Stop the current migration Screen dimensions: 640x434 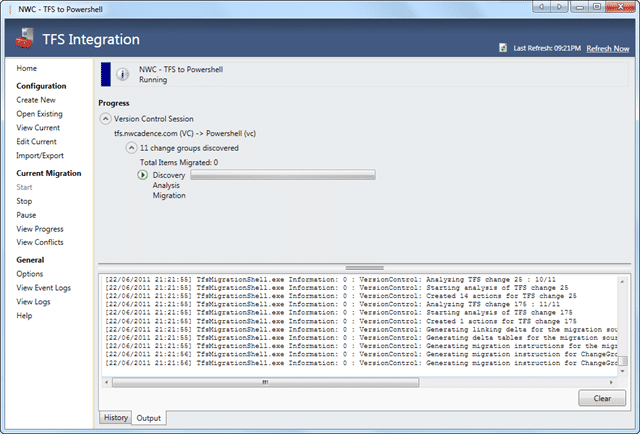pos(24,201)
